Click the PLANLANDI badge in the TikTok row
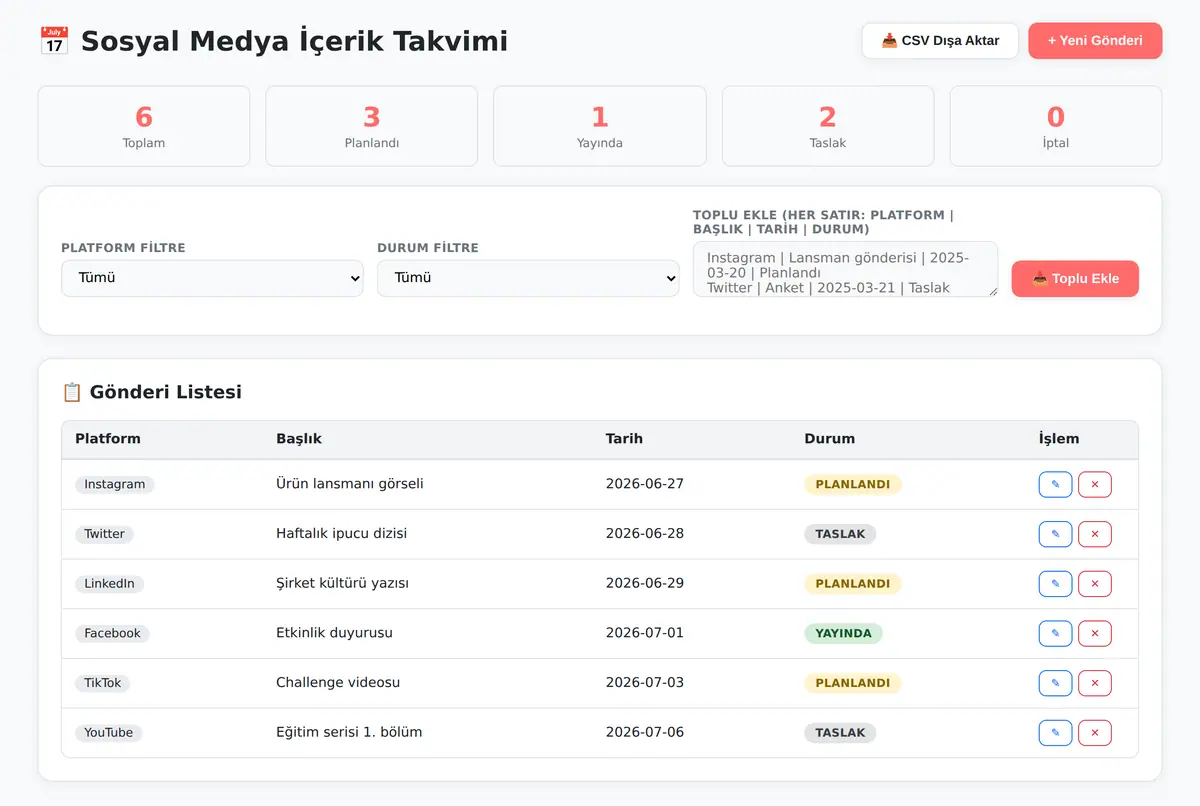 point(853,683)
